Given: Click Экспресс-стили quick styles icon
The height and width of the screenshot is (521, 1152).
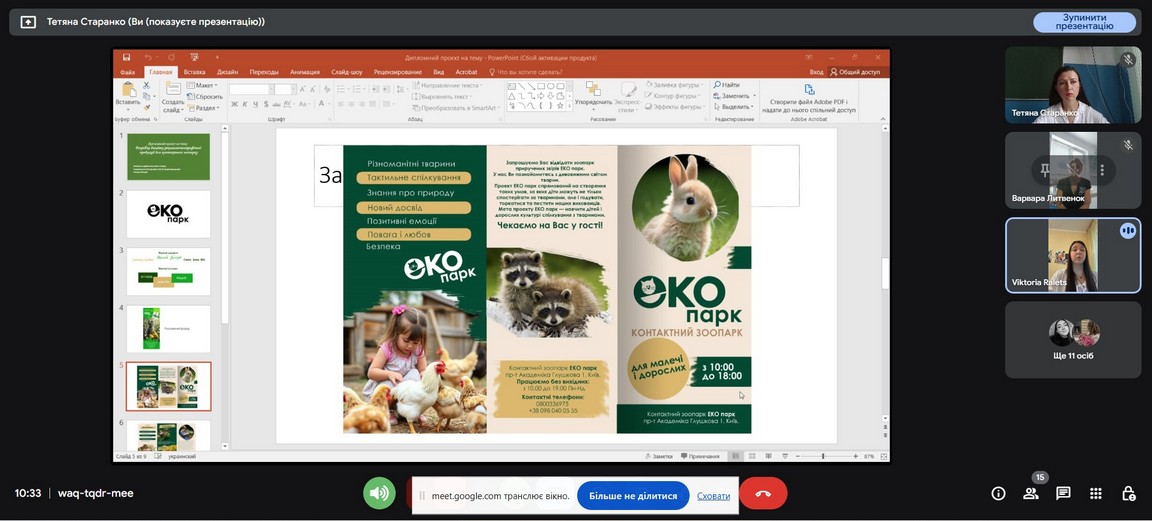Looking at the screenshot, I should (x=627, y=90).
